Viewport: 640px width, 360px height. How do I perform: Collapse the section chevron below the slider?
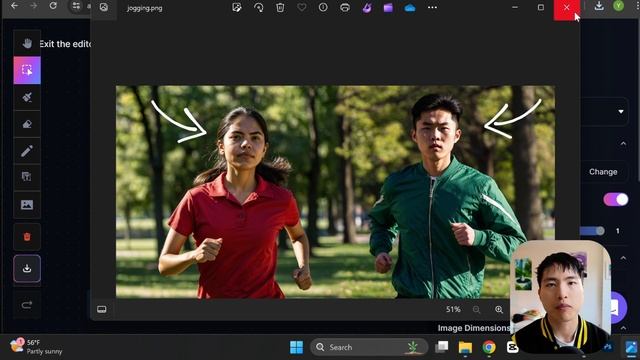[623, 258]
